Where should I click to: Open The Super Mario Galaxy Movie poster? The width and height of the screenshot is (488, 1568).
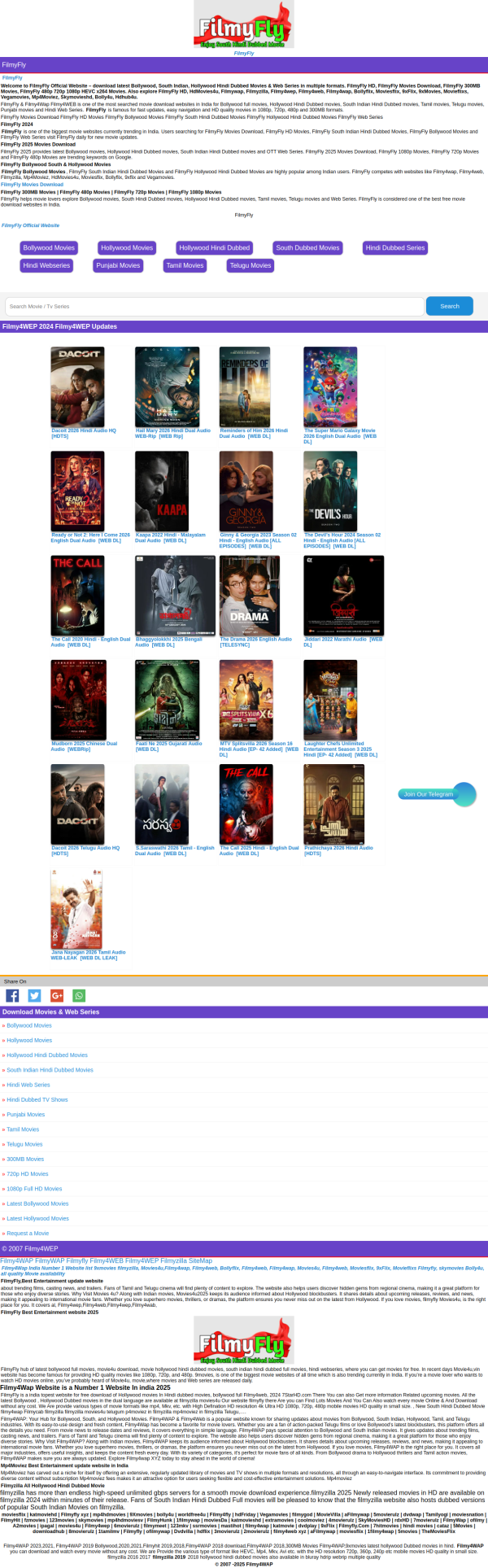click(330, 387)
